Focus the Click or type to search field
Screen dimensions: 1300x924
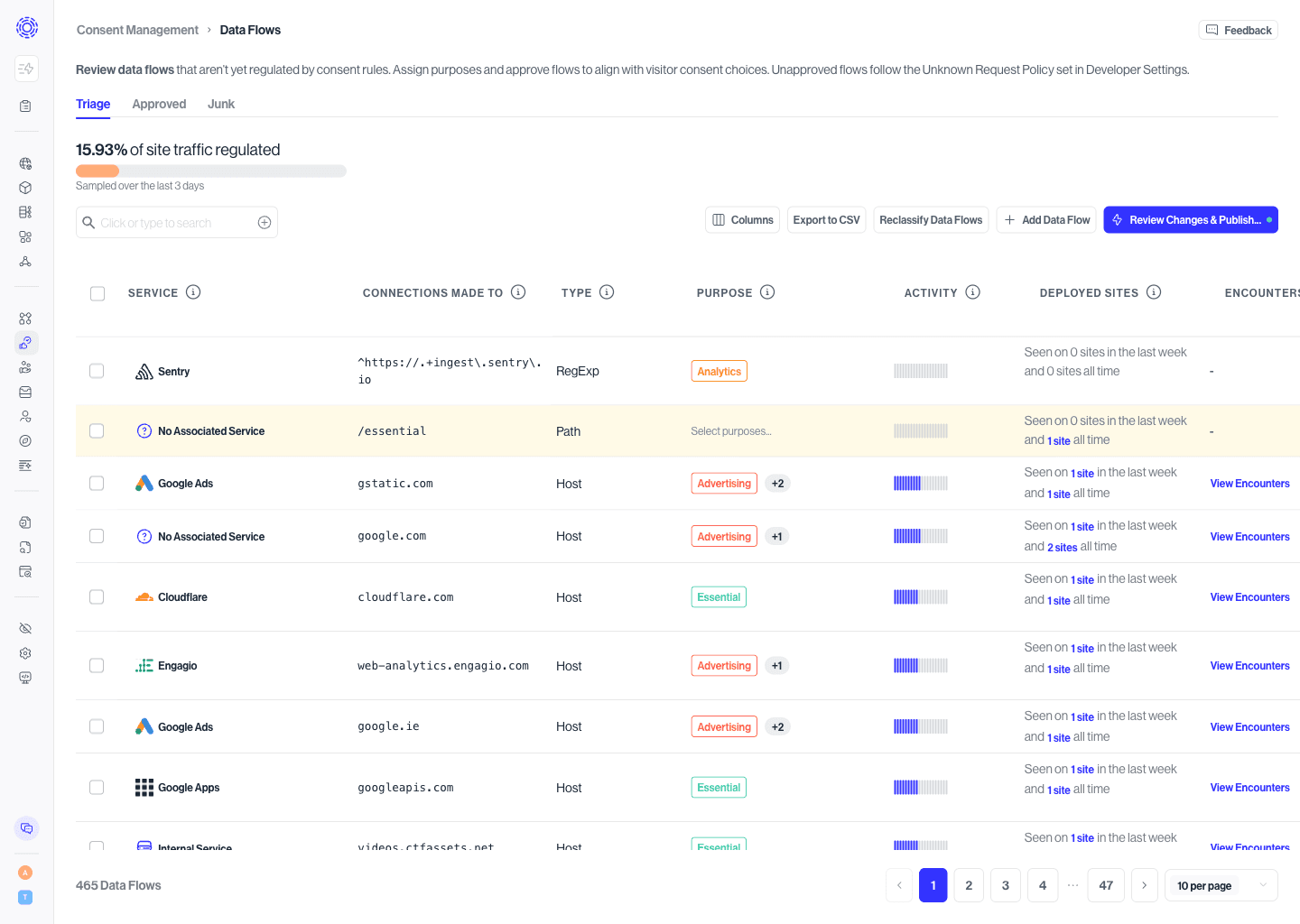pos(176,223)
